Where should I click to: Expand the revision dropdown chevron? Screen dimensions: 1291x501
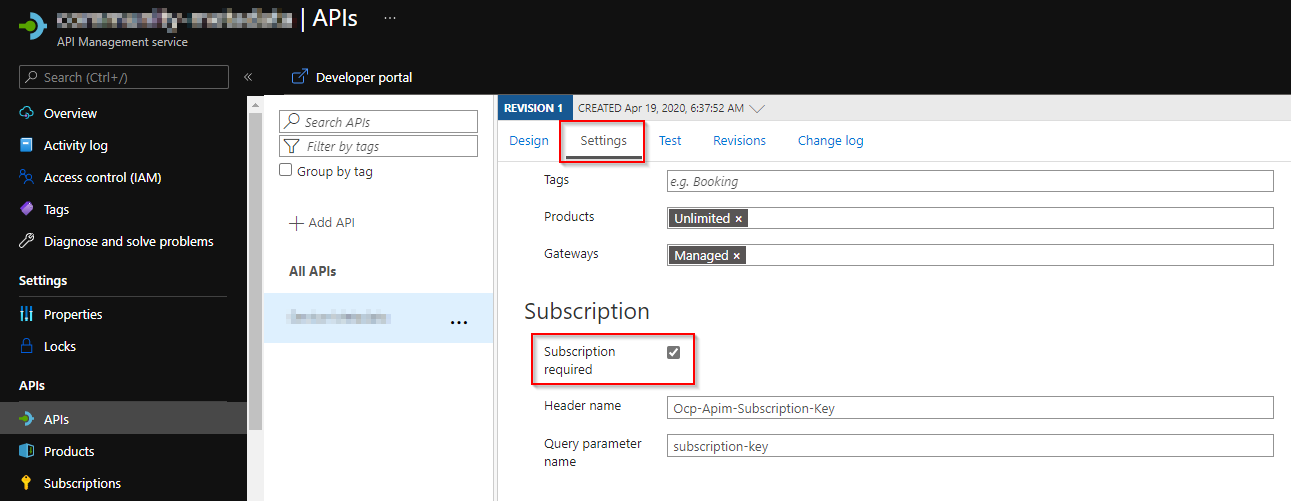point(757,108)
